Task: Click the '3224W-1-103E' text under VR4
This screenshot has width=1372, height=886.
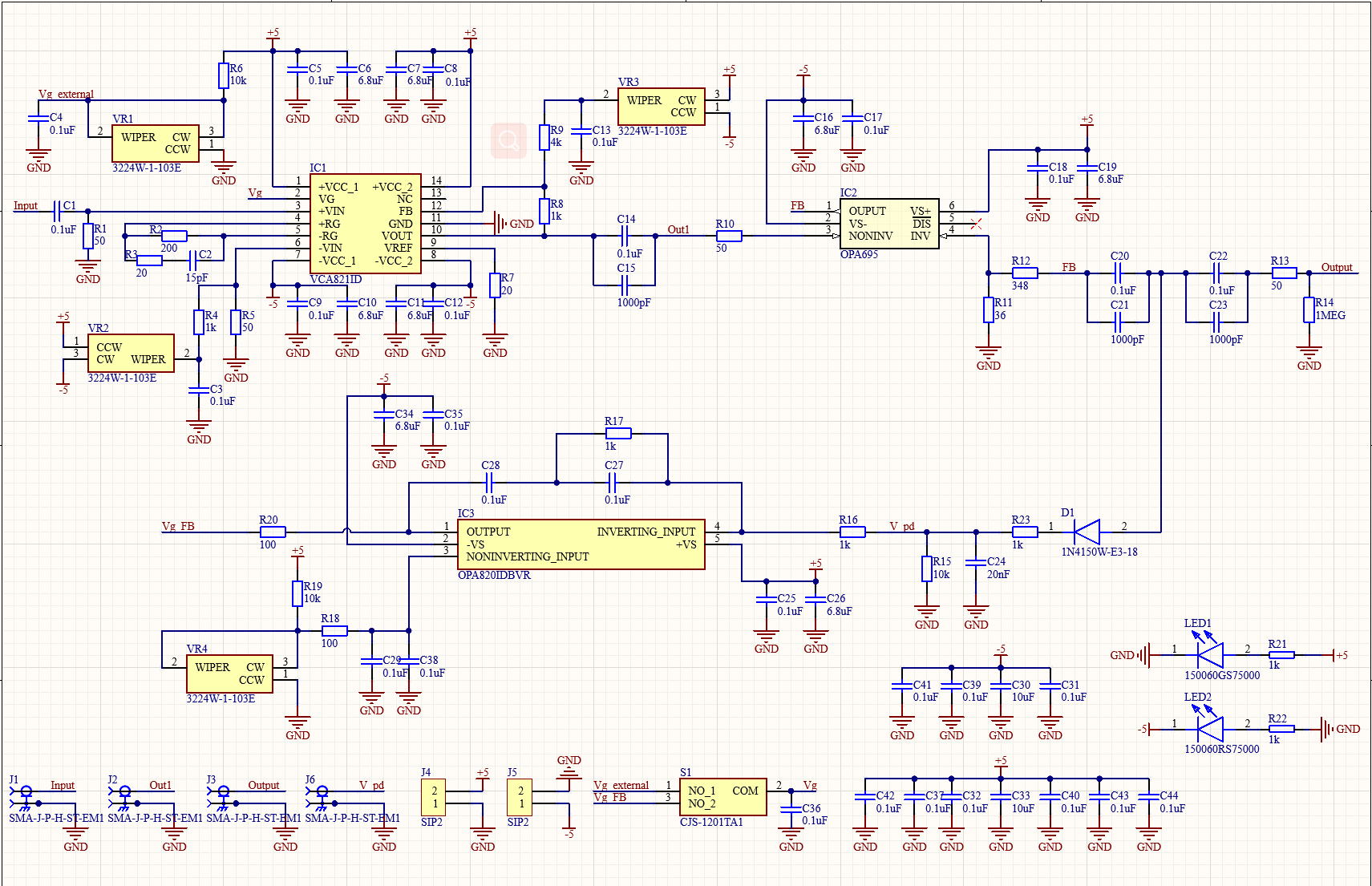Action: pos(221,699)
